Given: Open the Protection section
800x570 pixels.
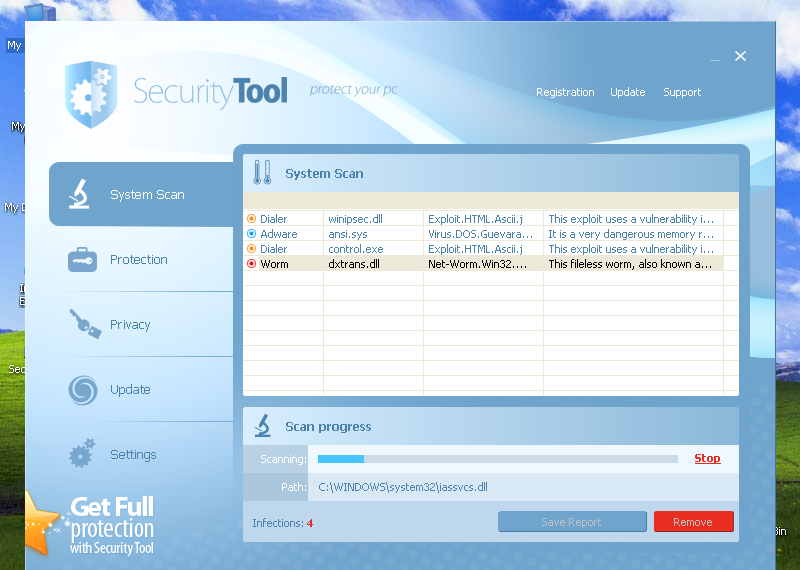Looking at the screenshot, I should 141,259.
